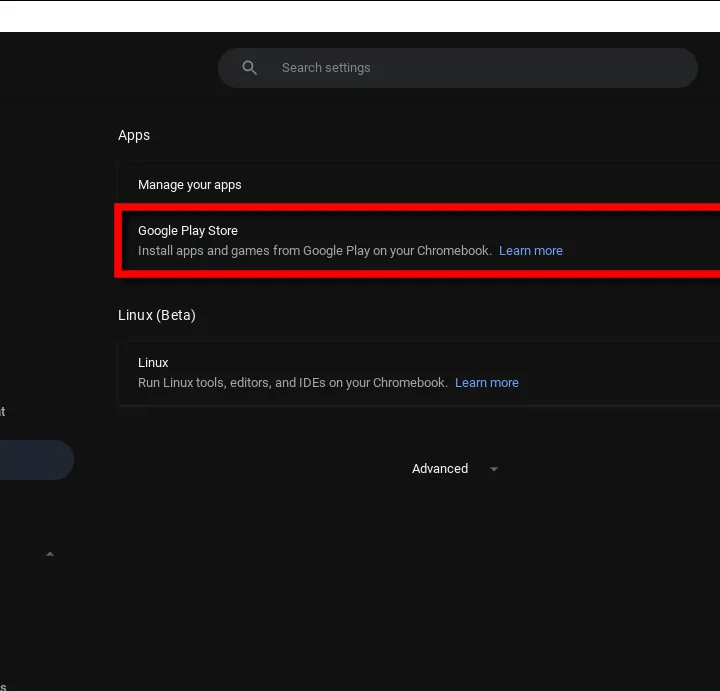Select the highlighted sidebar menu item
This screenshot has width=720, height=691.
tap(37, 460)
